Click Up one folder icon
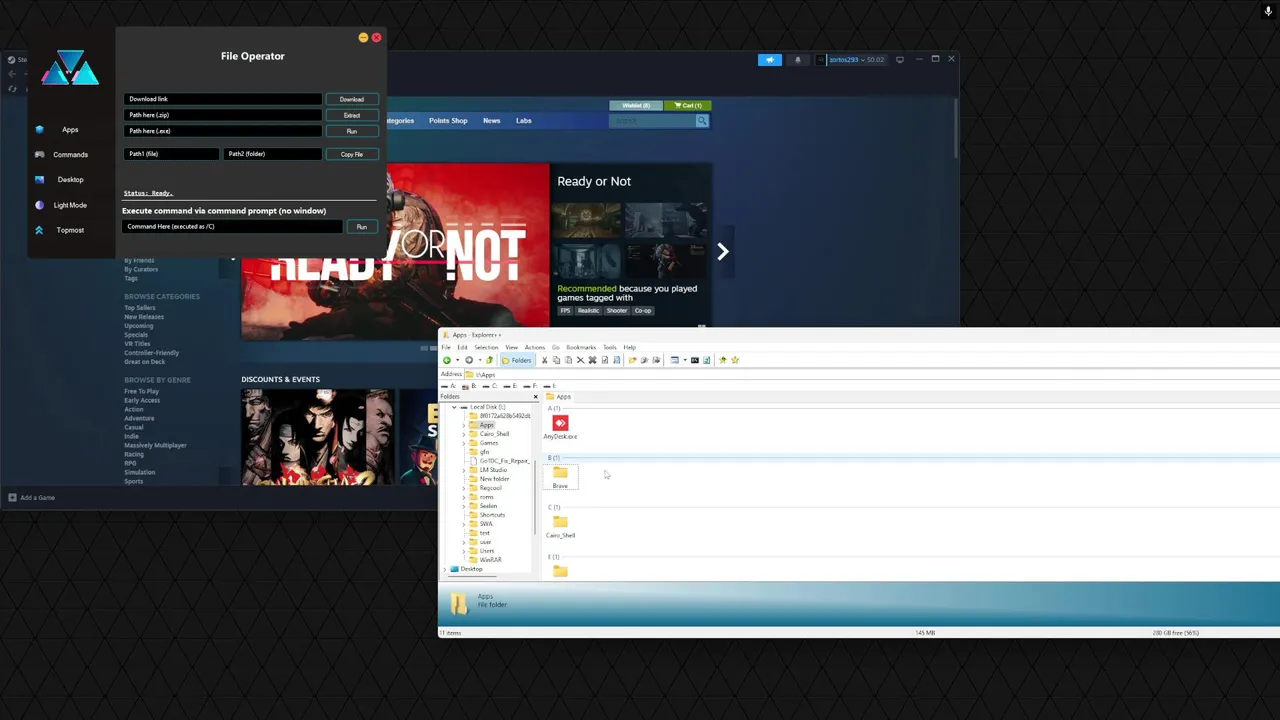 [x=490, y=360]
